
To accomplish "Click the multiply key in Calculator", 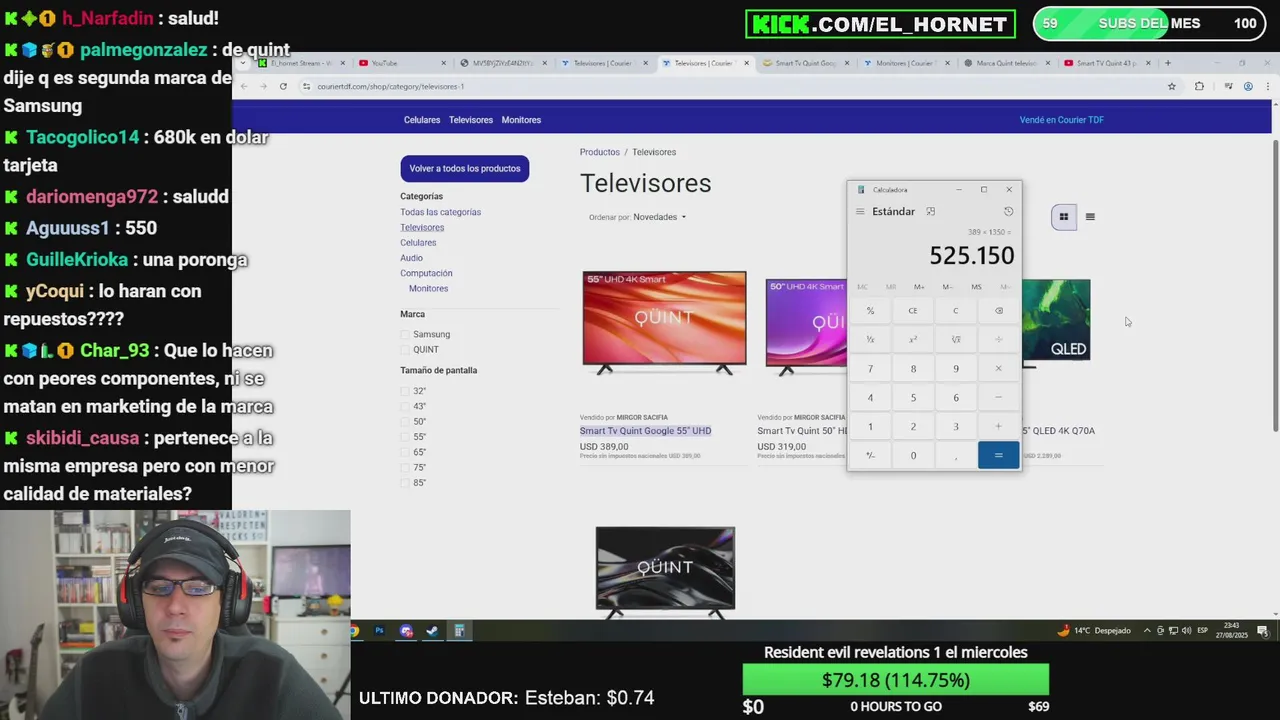I will tap(998, 369).
